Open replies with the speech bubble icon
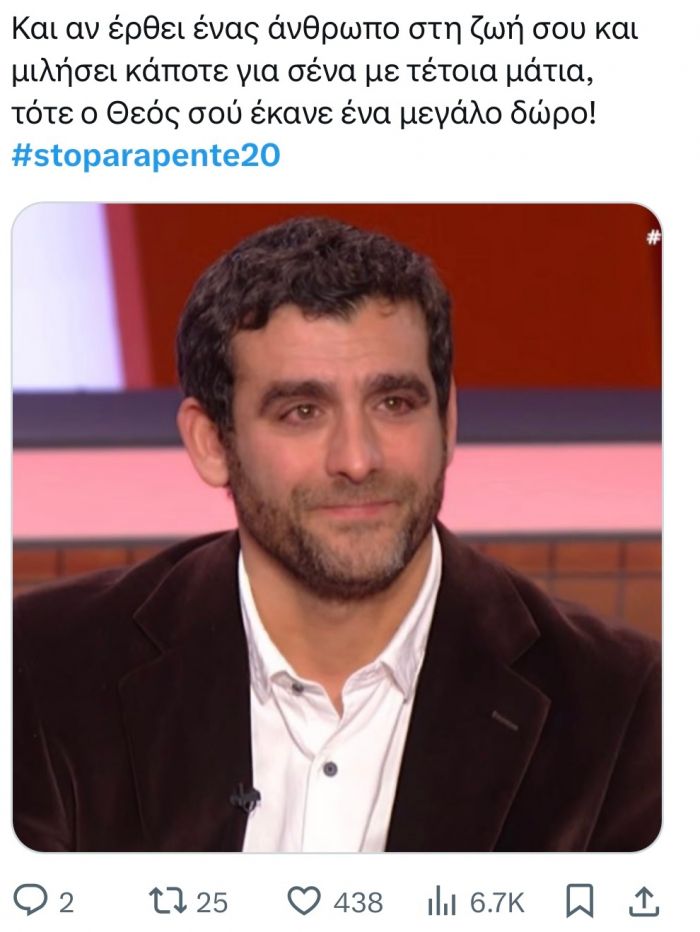This screenshot has height=932, width=700. pyautogui.click(x=27, y=902)
